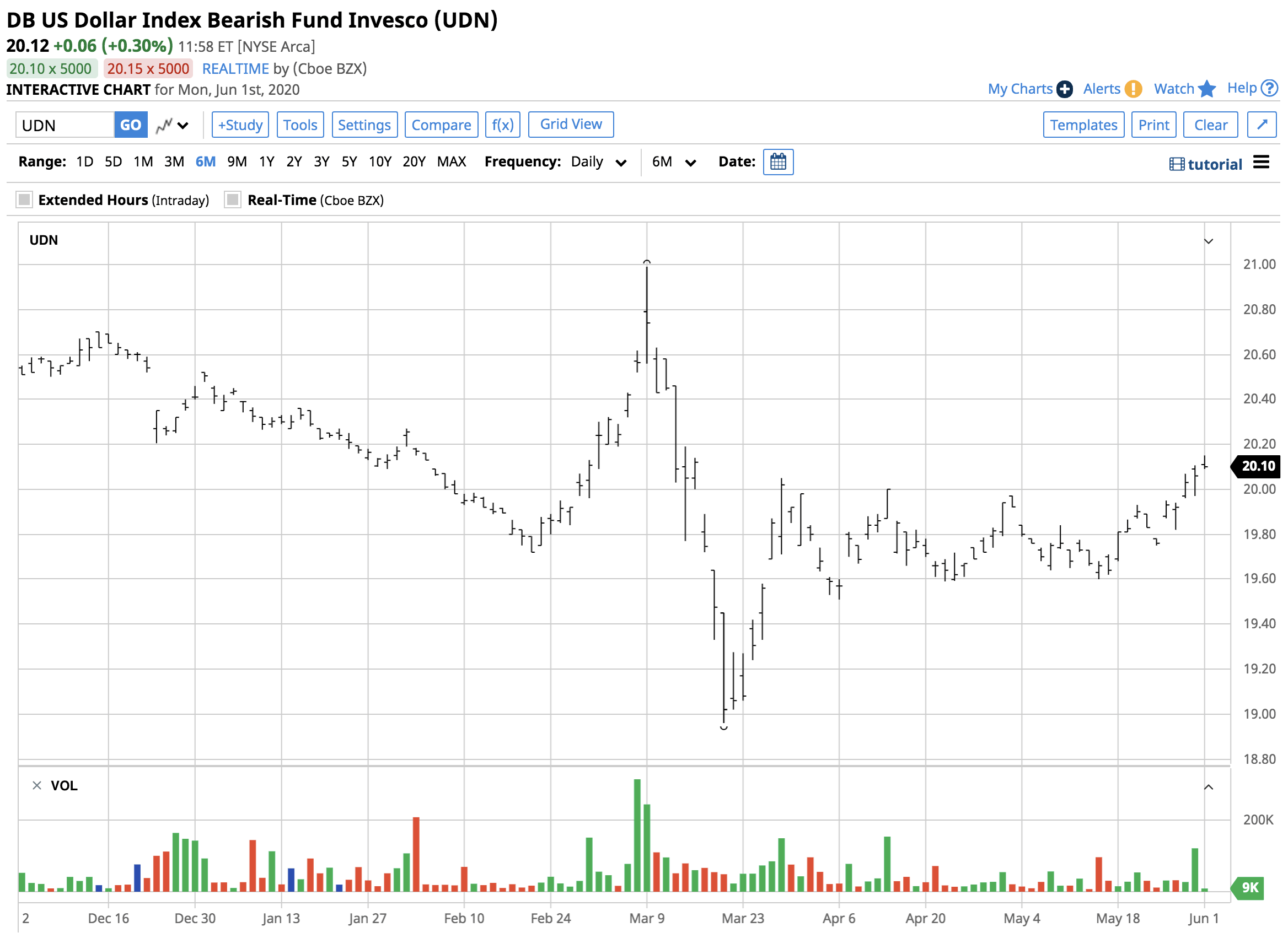Click the Watch link text
Viewport: 1288px width, 938px height.
1174,89
